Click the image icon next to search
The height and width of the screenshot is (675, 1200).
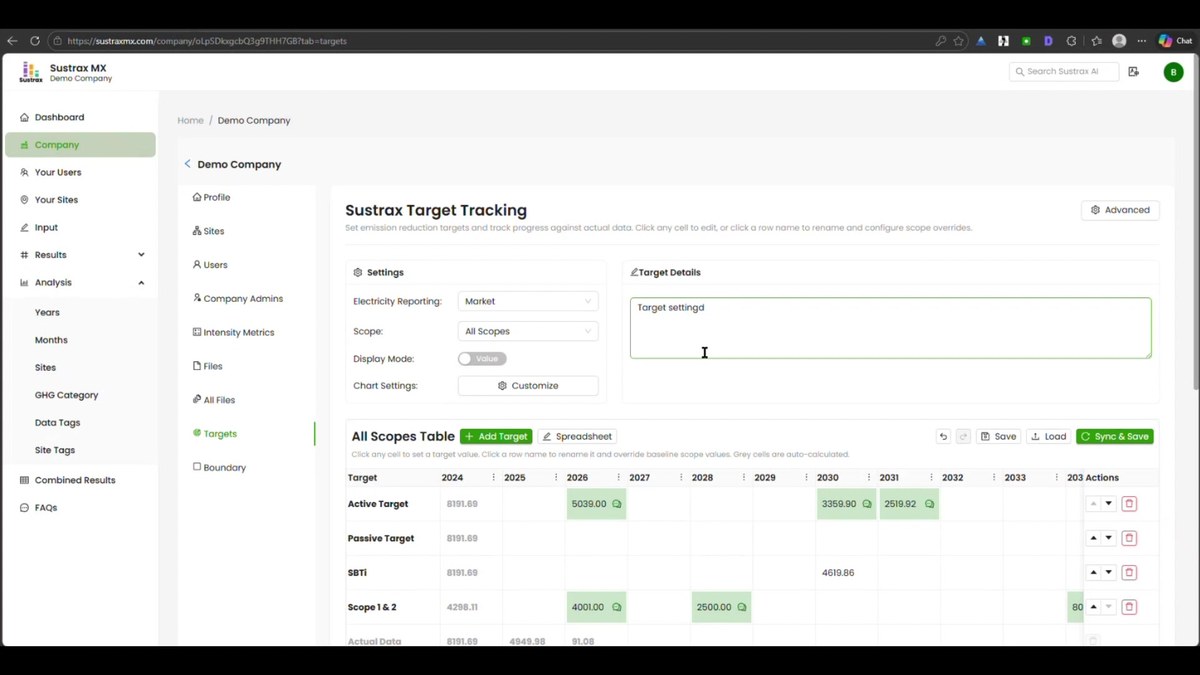(x=1133, y=72)
